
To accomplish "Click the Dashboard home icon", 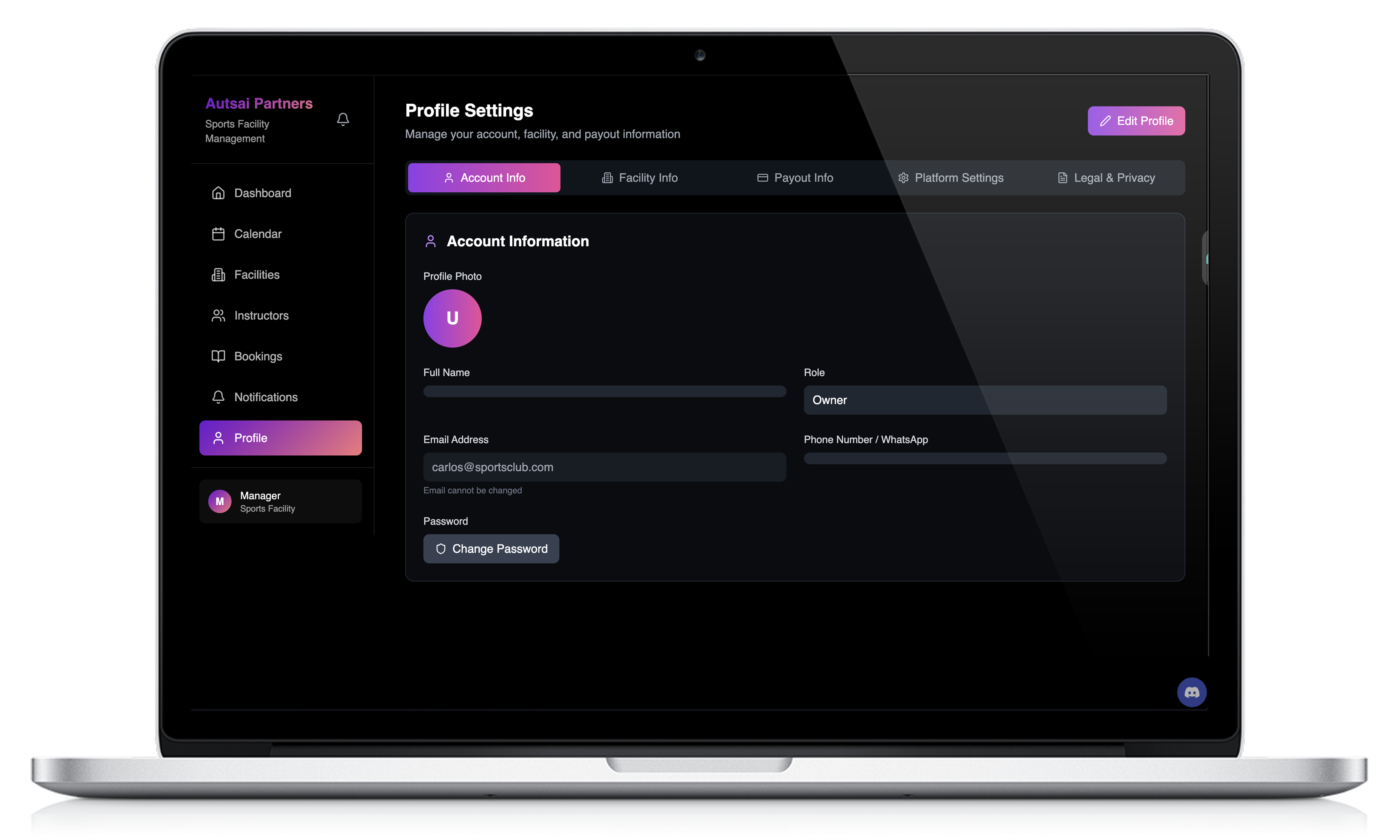I will tap(218, 193).
